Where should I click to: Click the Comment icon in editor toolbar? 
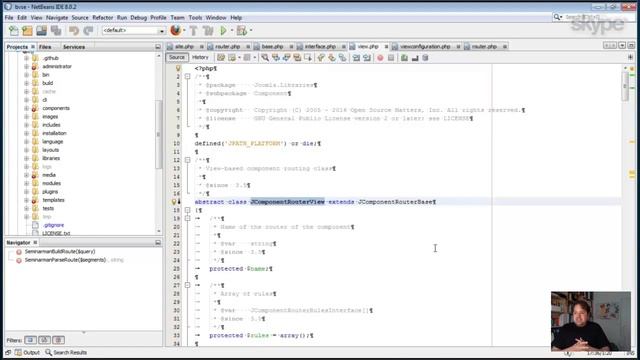click(404, 58)
